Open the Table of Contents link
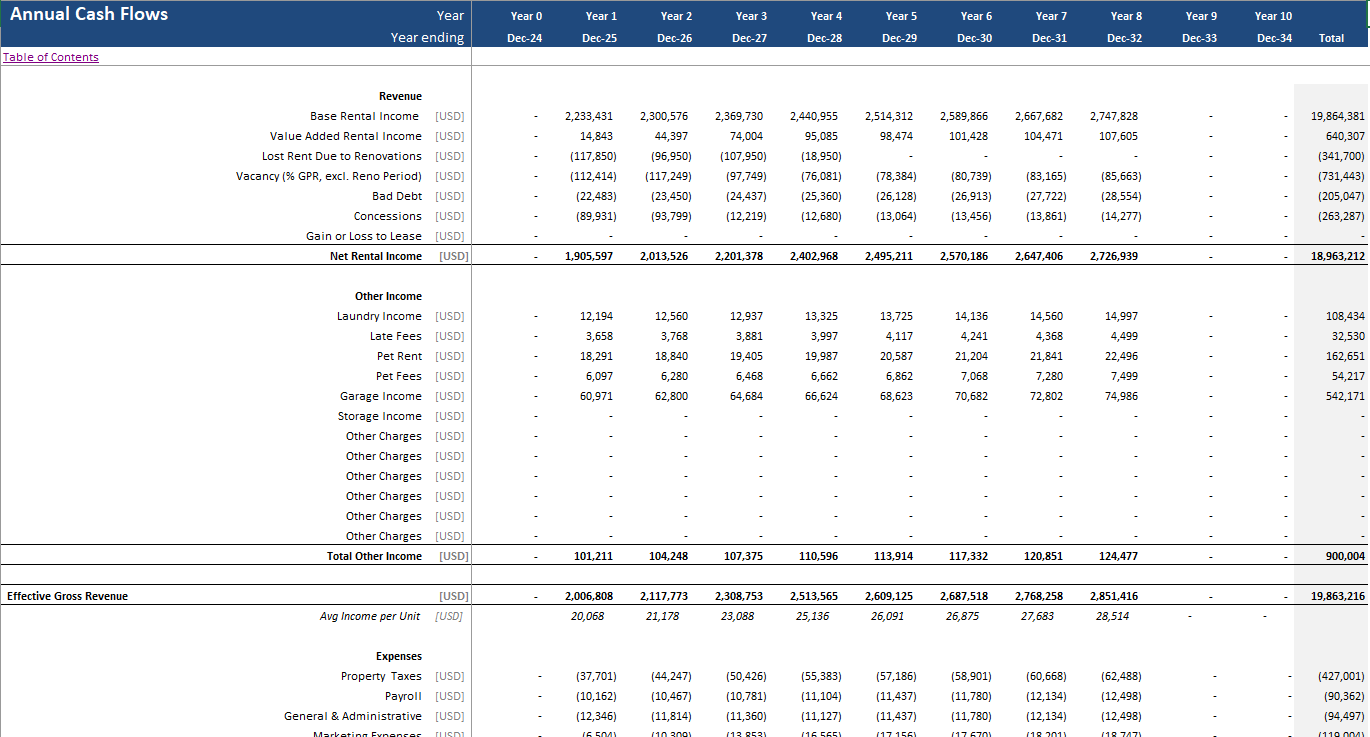This screenshot has height=737, width=1370. 51,57
